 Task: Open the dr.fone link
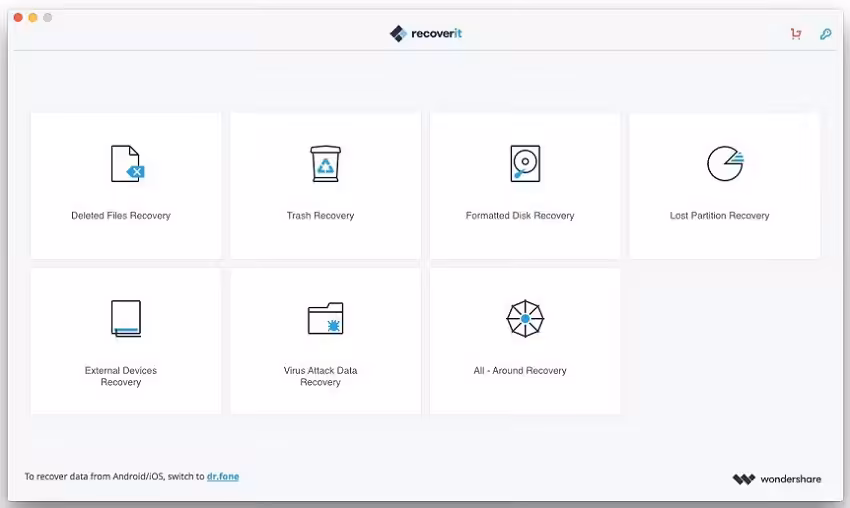[223, 477]
